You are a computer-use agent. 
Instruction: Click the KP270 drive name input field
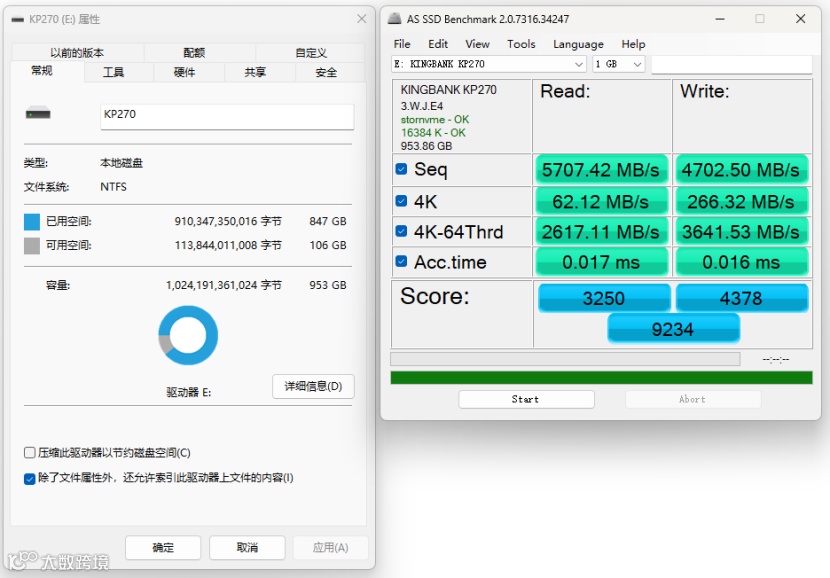pos(227,116)
